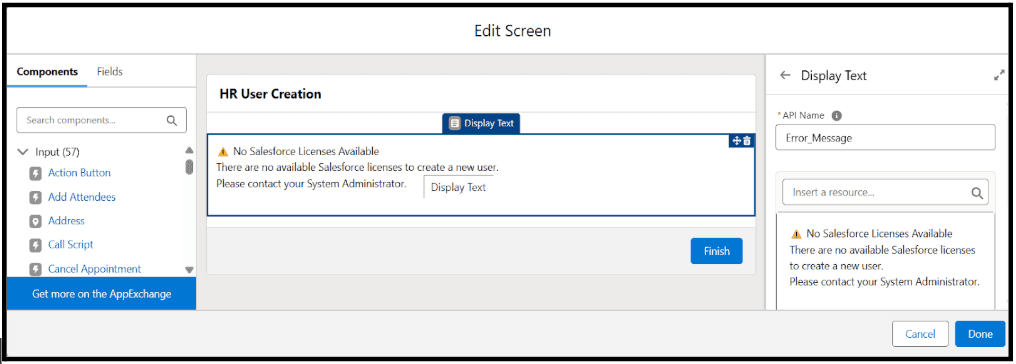Click the Display Text tooltip label

point(458,188)
